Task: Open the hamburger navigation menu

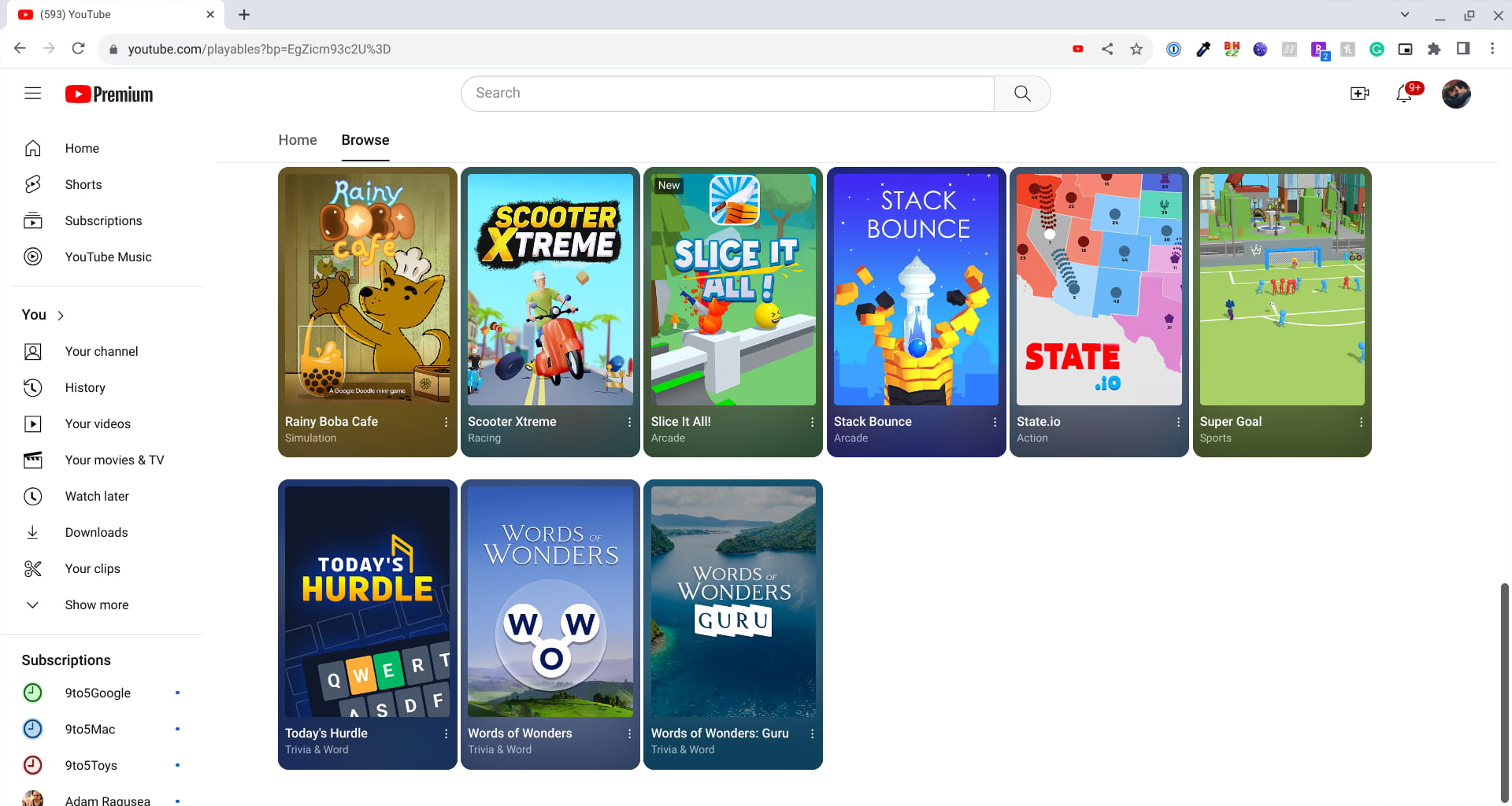Action: click(32, 93)
